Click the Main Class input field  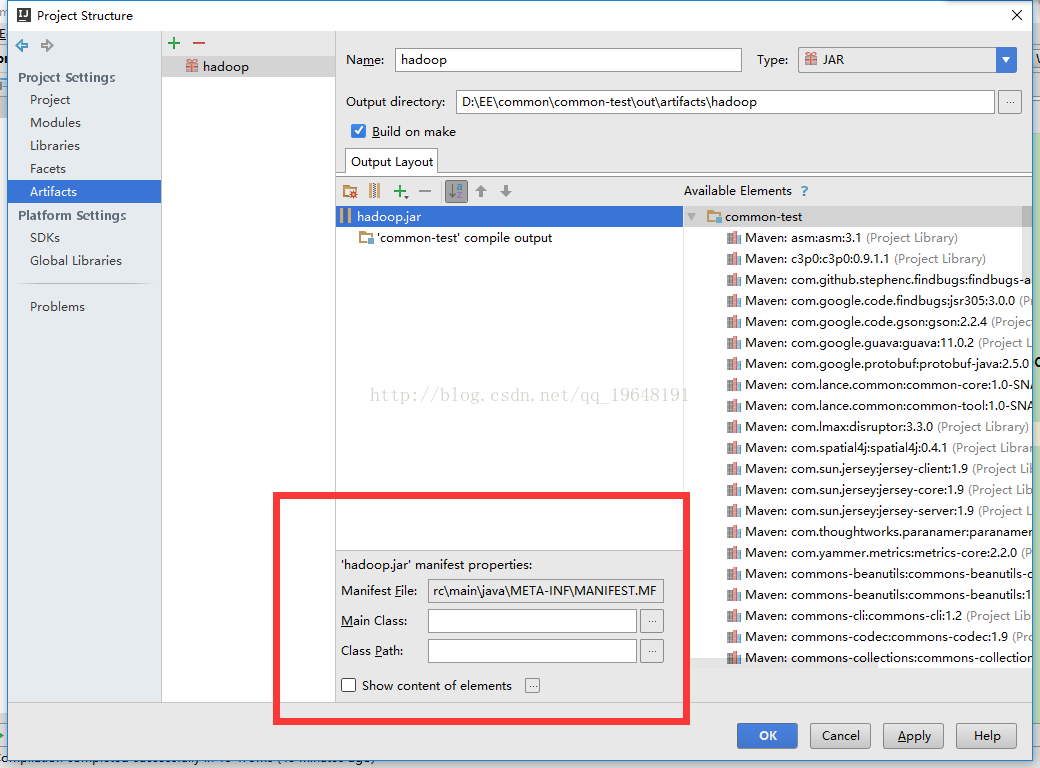pos(533,621)
